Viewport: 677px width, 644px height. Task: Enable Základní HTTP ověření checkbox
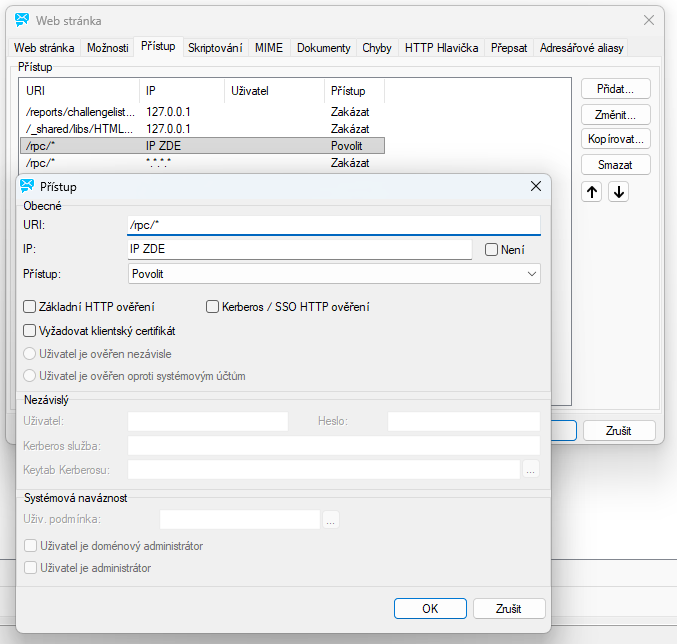click(29, 307)
